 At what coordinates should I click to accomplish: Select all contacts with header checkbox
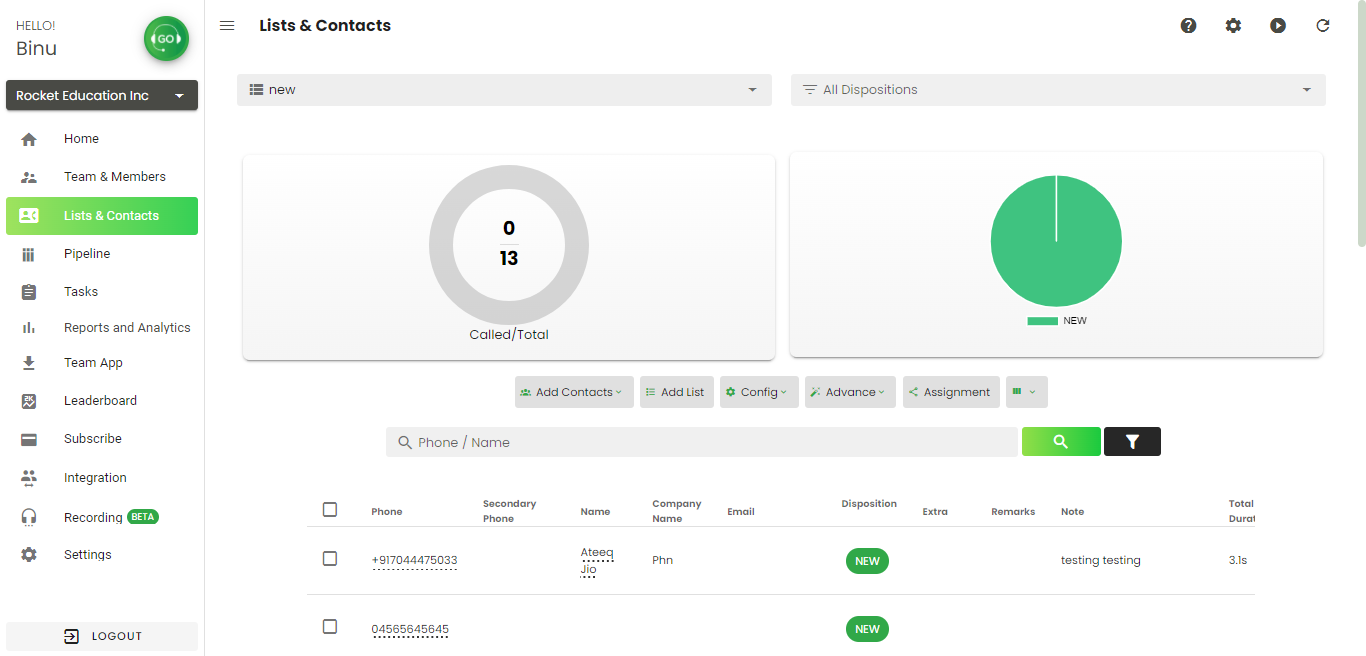[330, 510]
